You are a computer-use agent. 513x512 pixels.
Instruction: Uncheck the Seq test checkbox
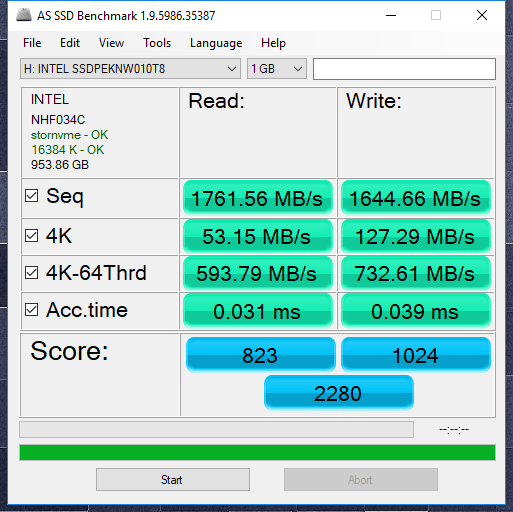(x=32, y=196)
